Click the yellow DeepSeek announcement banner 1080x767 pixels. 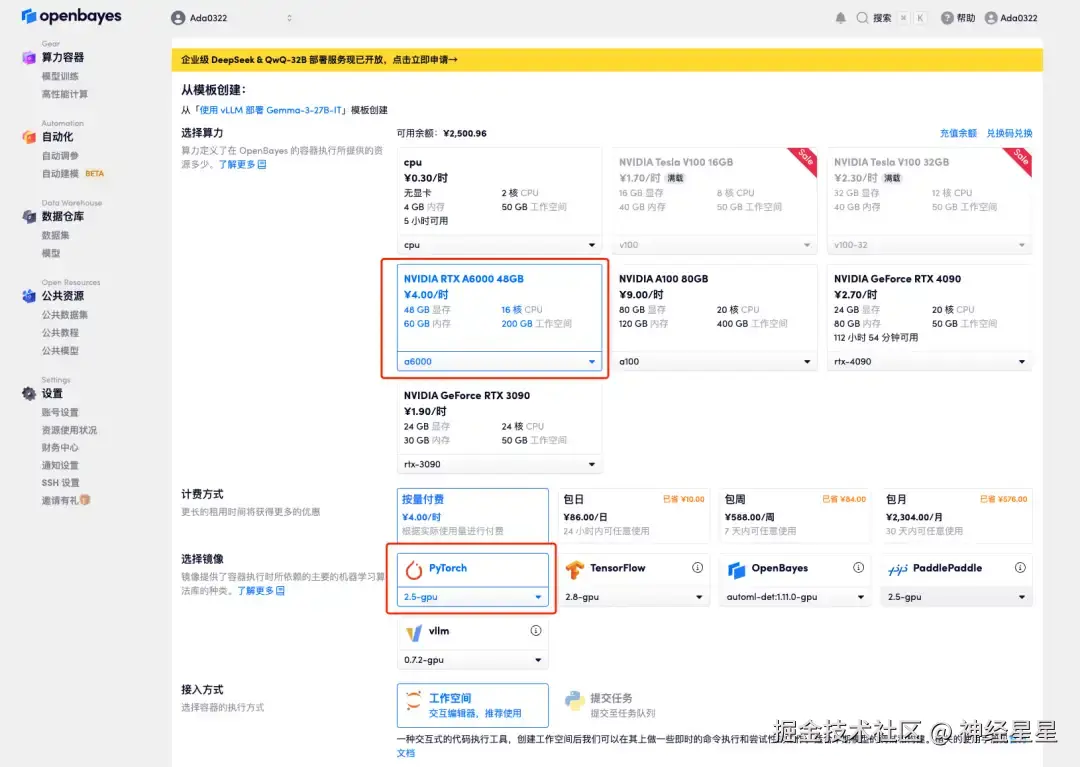click(x=607, y=60)
